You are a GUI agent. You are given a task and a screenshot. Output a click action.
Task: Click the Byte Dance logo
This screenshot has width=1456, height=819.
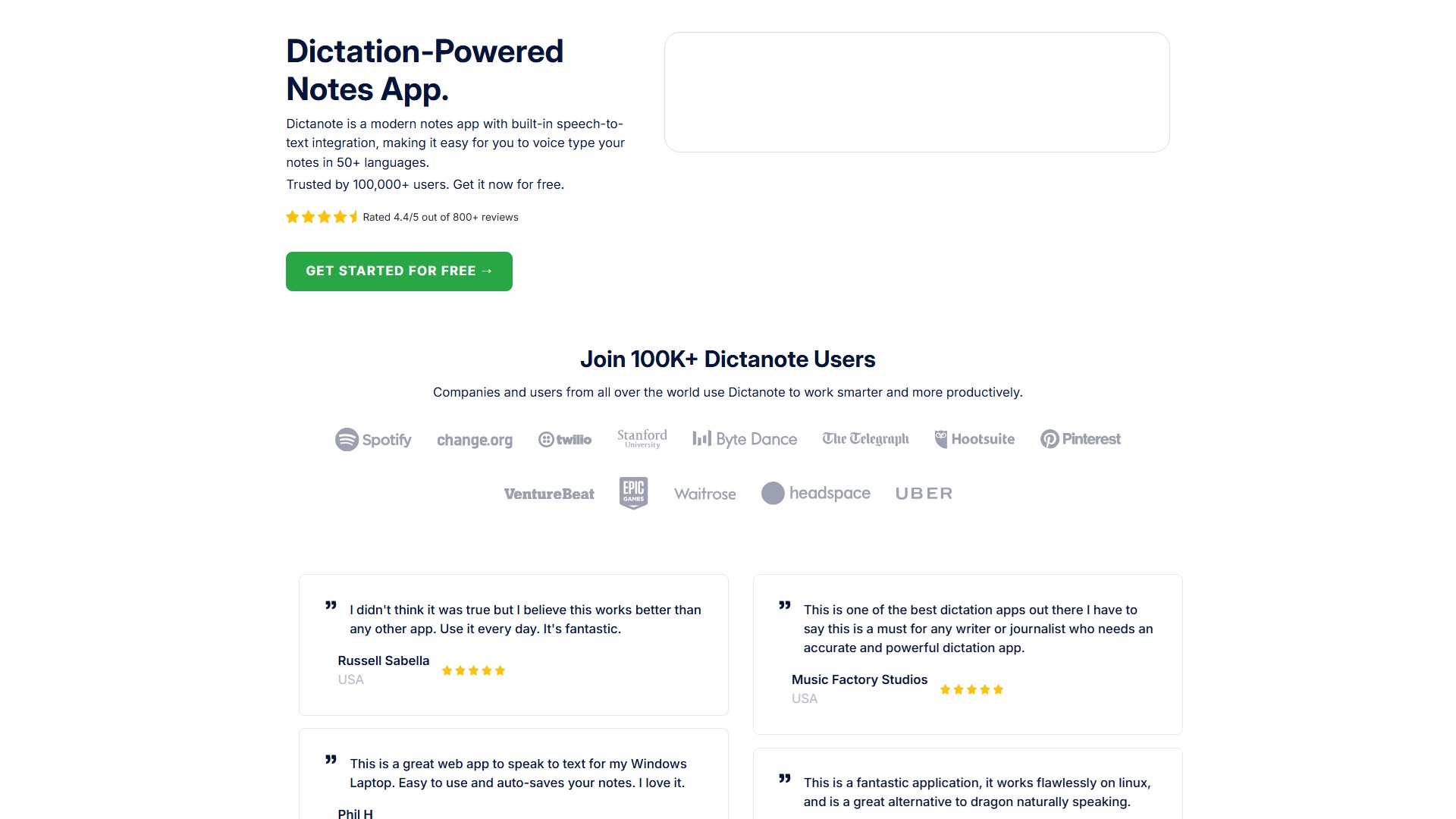745,439
